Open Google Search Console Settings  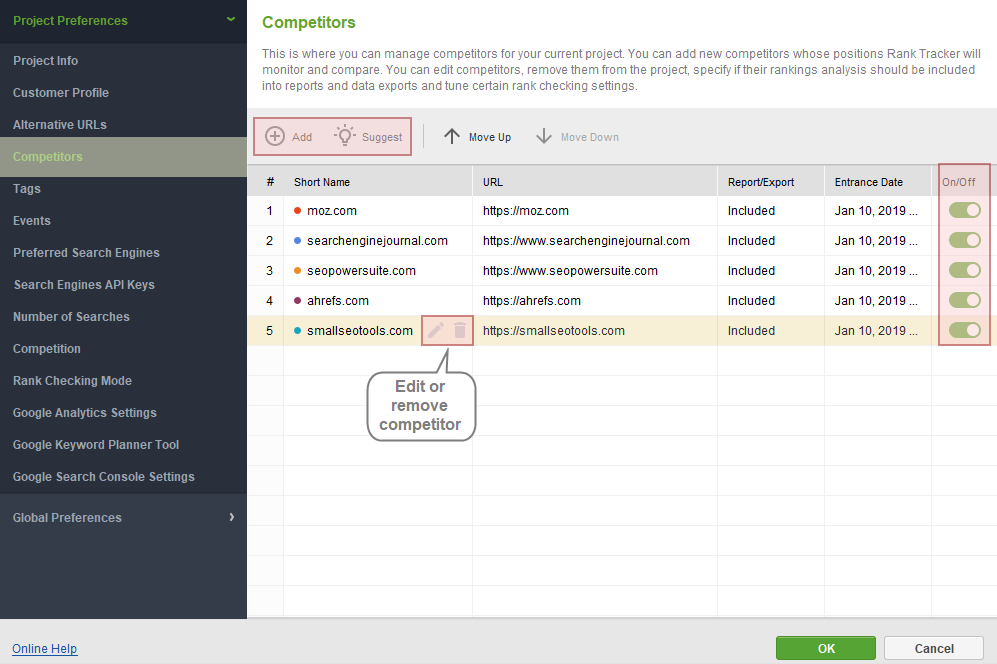123,476
